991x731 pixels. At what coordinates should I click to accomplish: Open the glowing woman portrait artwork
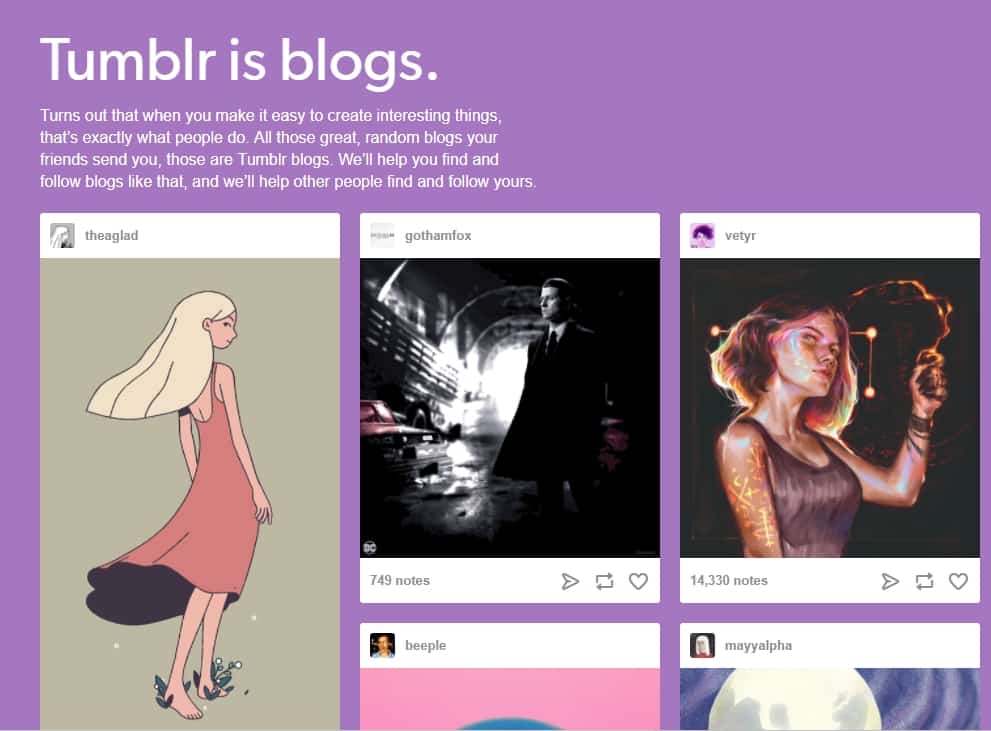click(830, 408)
